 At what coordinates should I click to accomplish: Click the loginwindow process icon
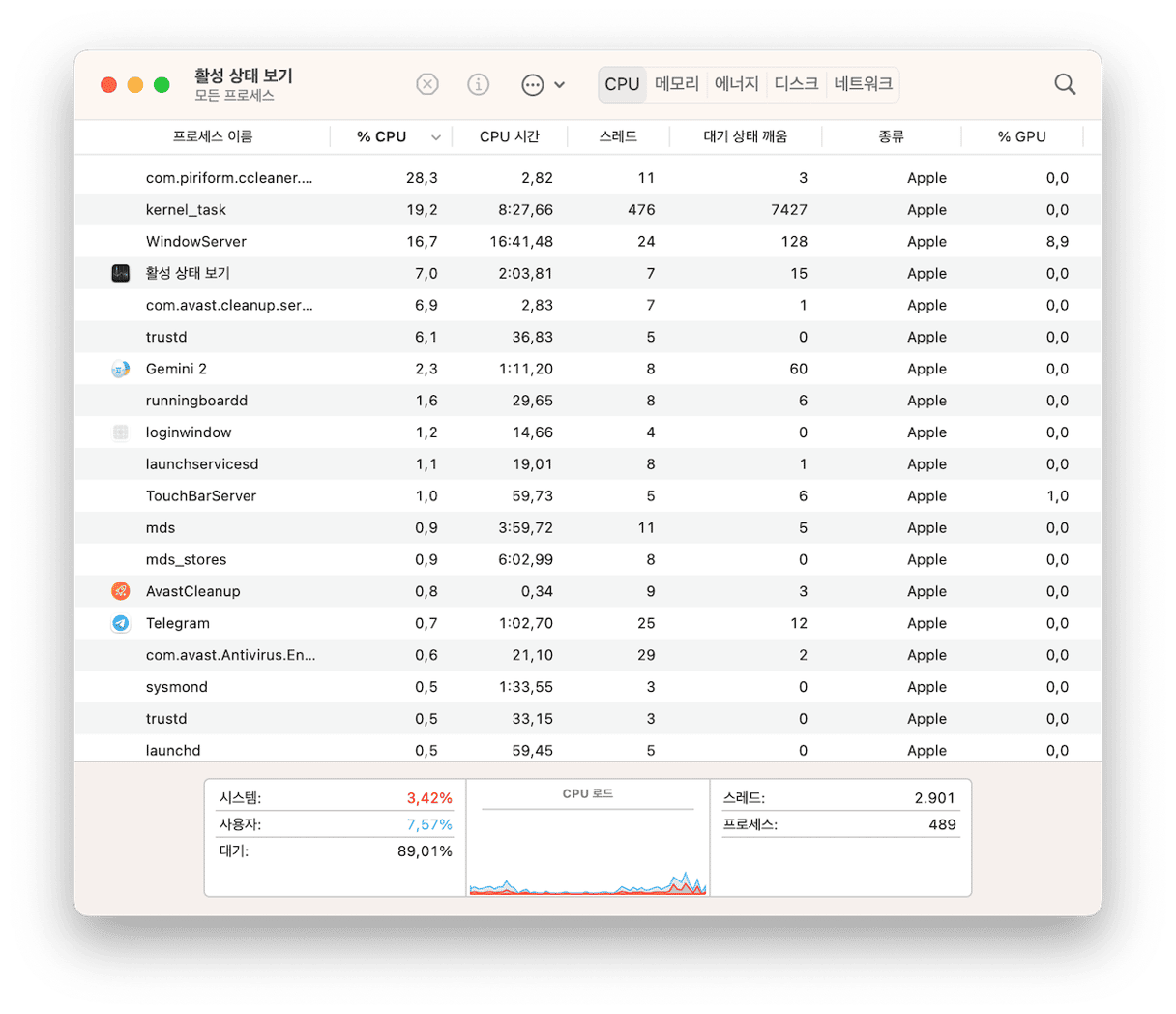coord(120,432)
